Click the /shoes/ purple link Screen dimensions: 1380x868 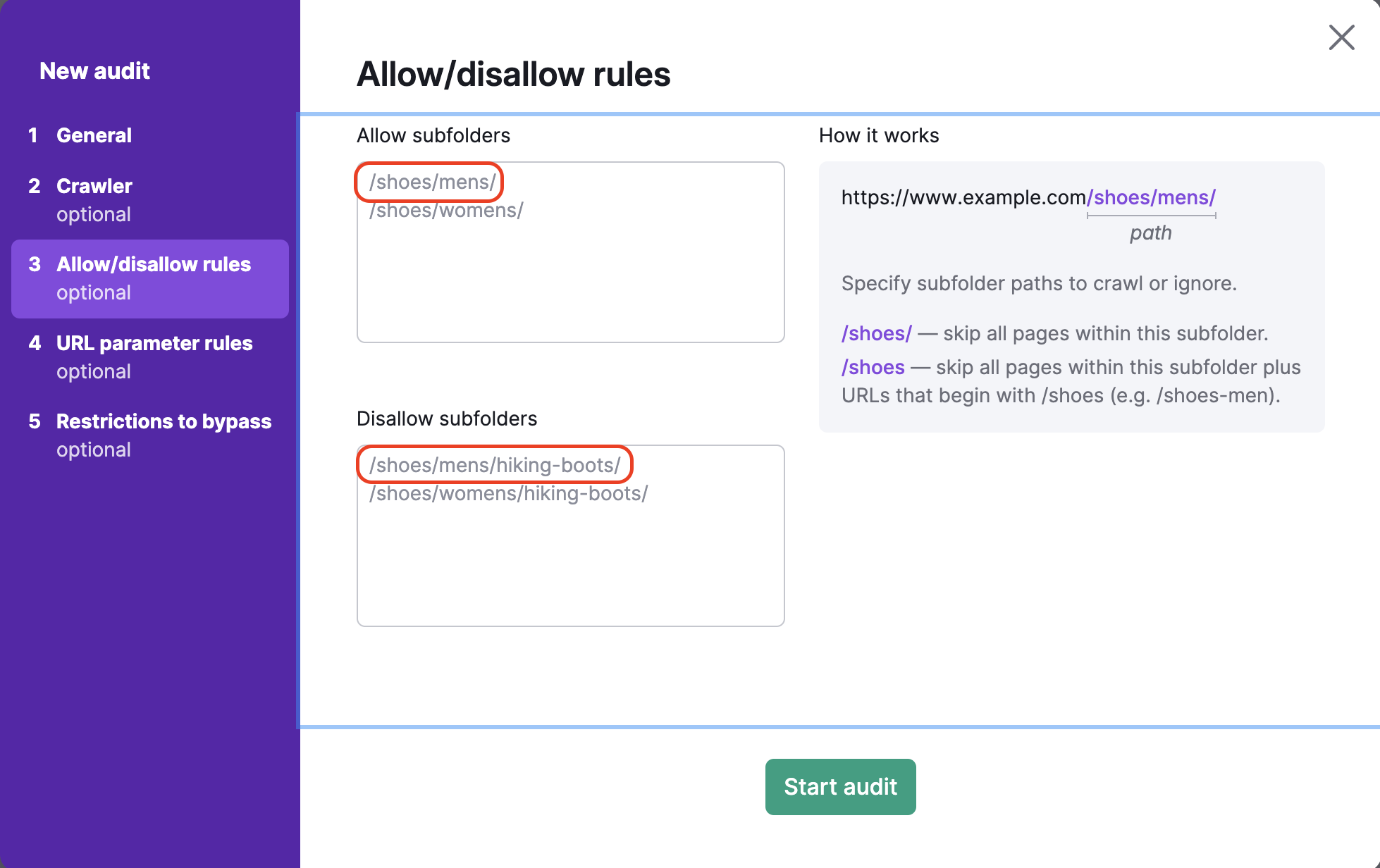(x=875, y=333)
